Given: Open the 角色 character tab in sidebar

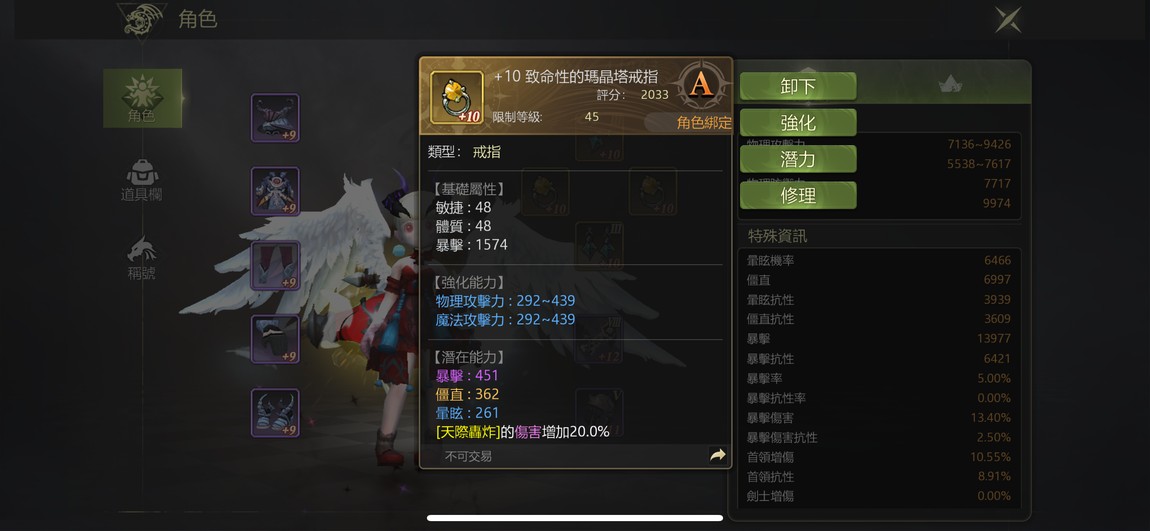Looking at the screenshot, I should 142,98.
